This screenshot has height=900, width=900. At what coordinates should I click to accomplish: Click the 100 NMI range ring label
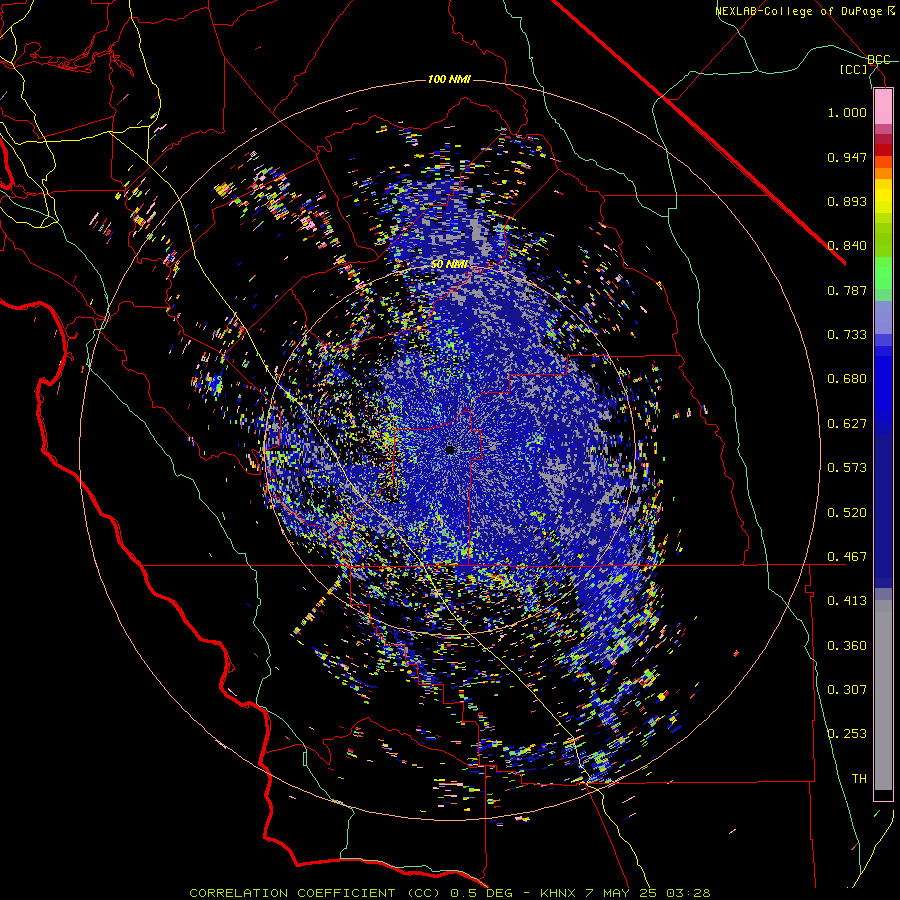coord(449,79)
